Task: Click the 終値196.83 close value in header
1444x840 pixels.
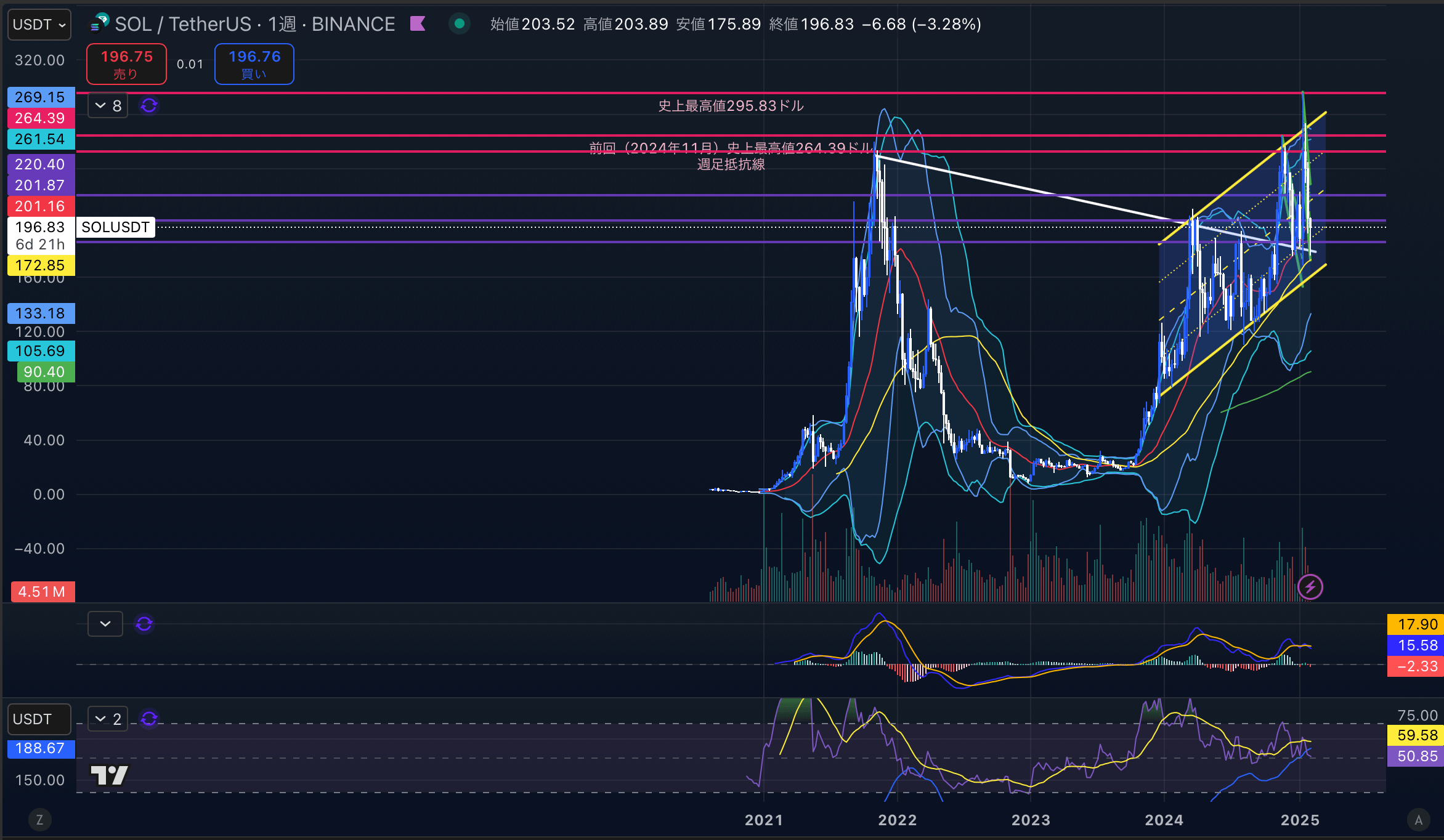Action: (x=811, y=24)
